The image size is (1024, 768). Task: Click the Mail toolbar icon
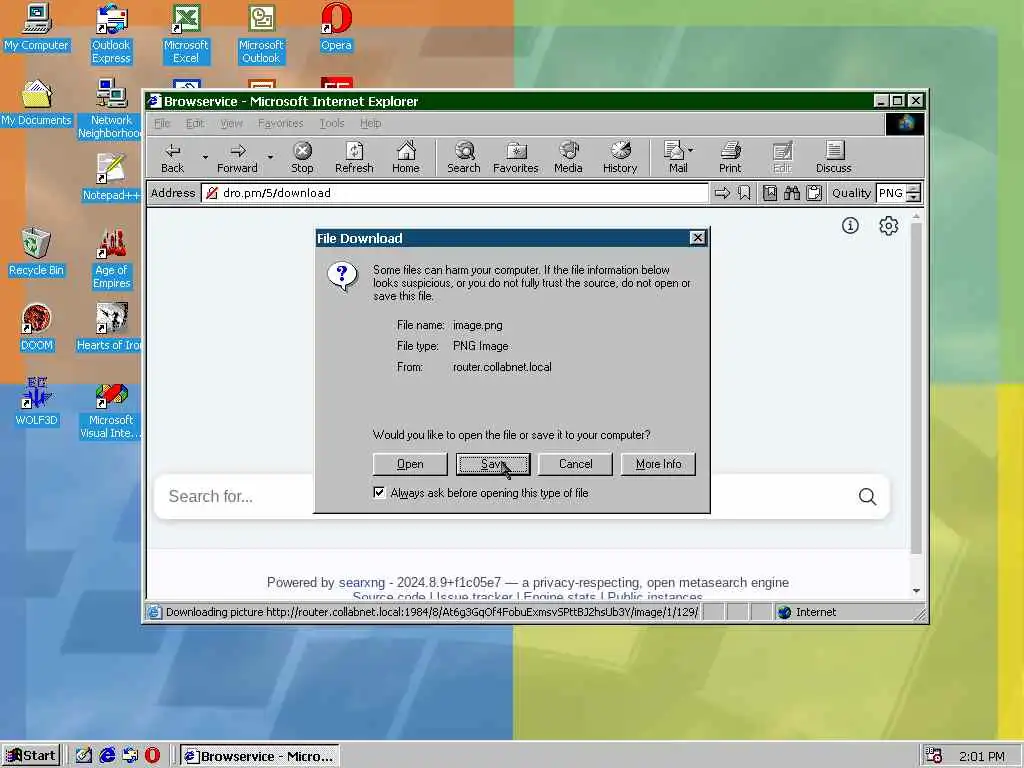pyautogui.click(x=674, y=157)
